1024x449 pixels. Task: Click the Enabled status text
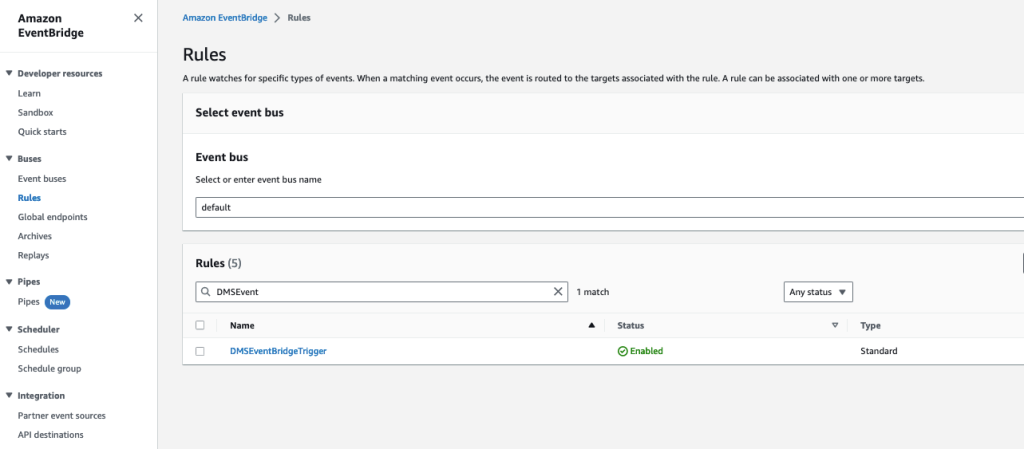[647, 351]
